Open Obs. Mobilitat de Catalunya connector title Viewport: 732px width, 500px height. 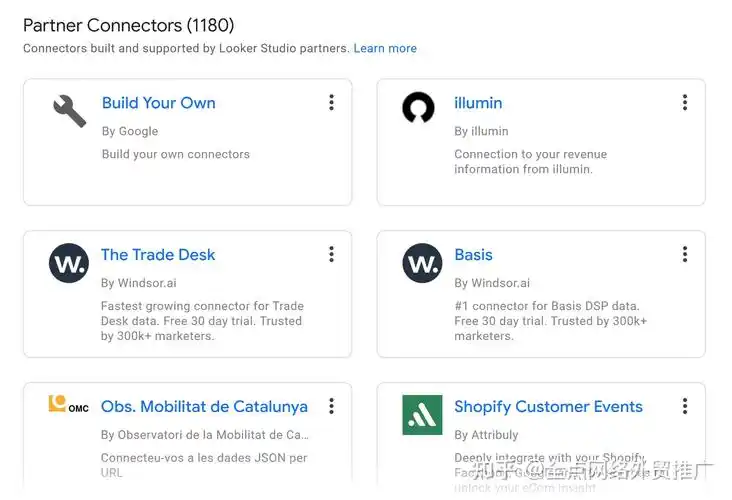click(x=204, y=407)
